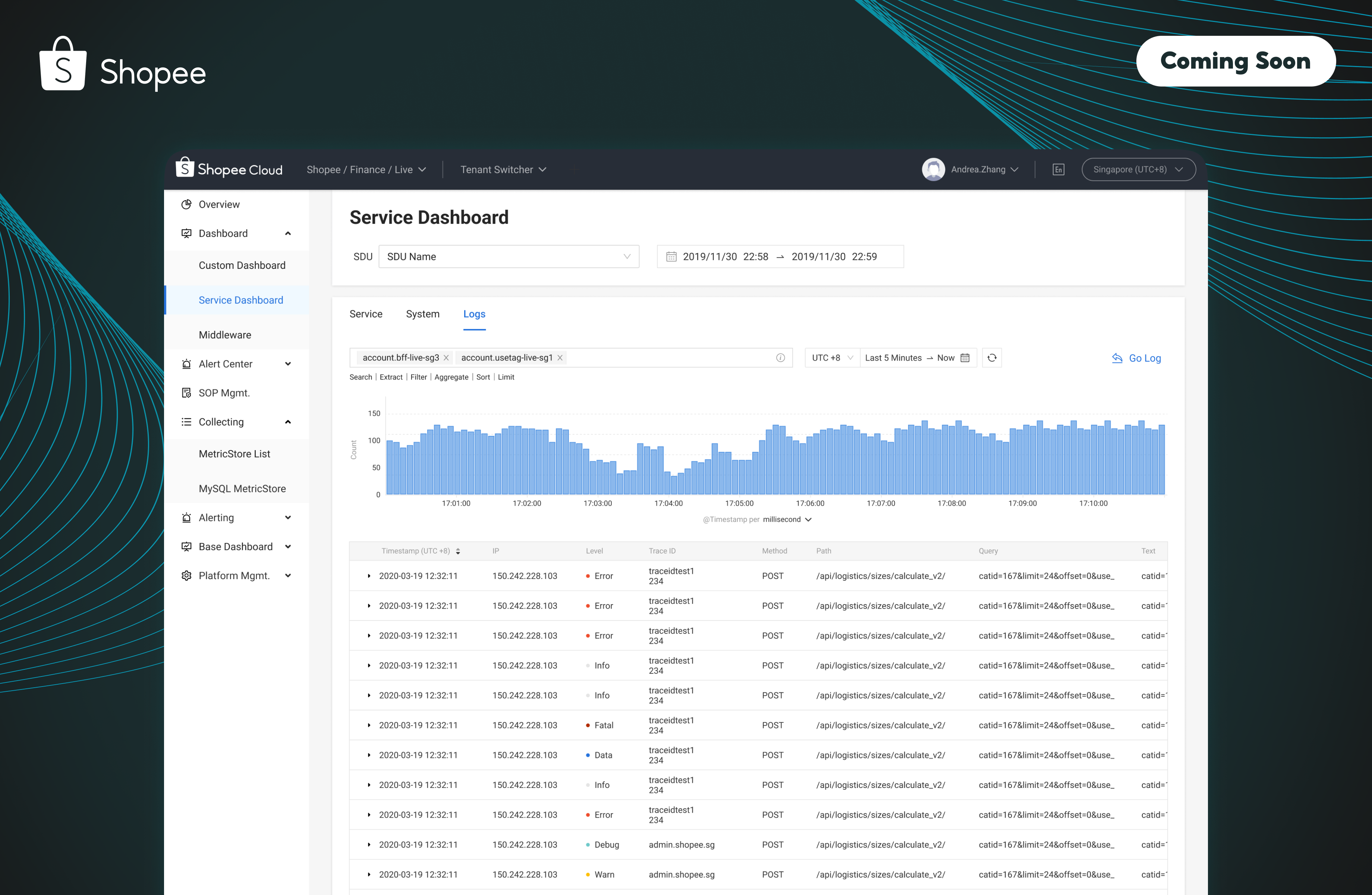Click the Go Log link

1144,358
